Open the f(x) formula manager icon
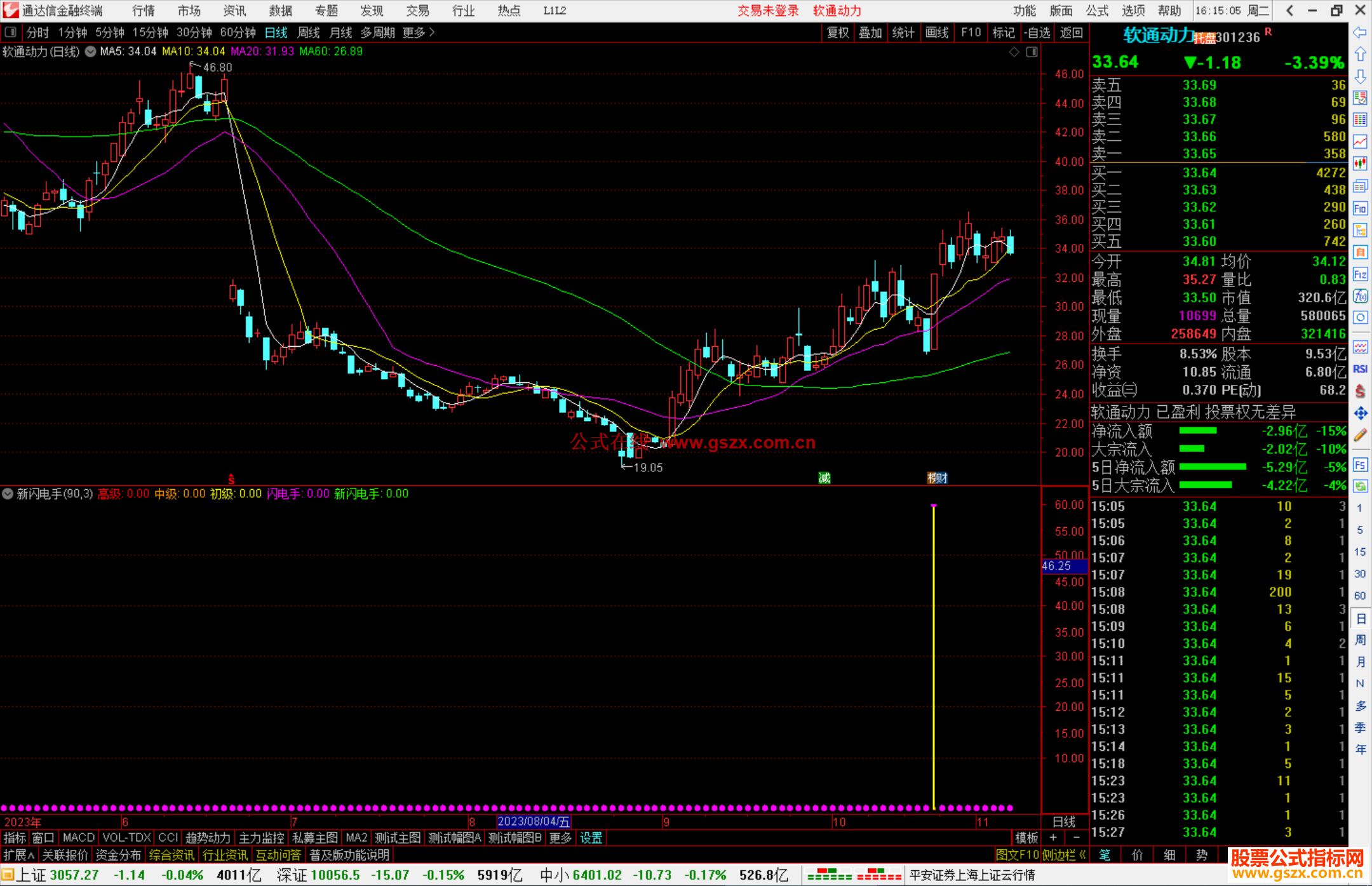 [x=1360, y=297]
